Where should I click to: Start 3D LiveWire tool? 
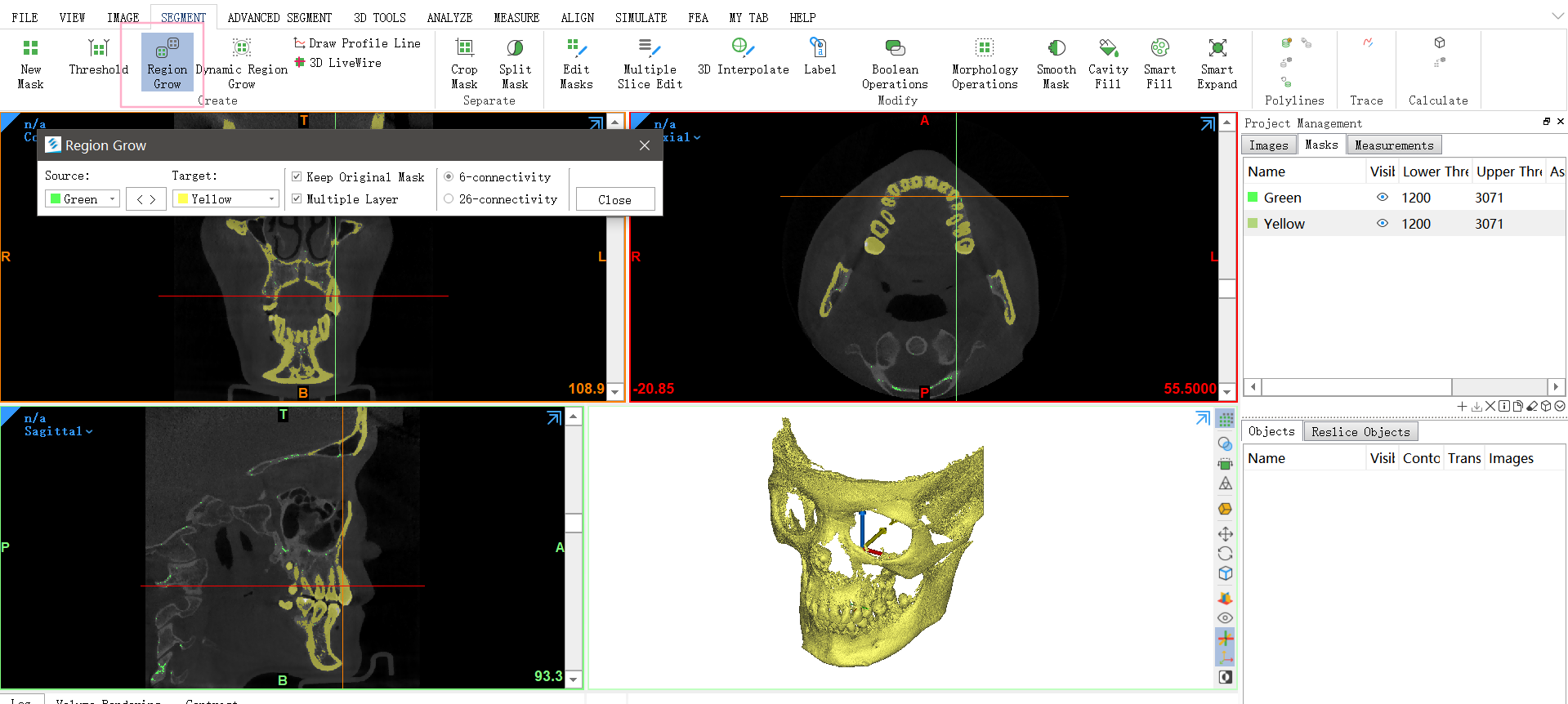click(x=337, y=63)
